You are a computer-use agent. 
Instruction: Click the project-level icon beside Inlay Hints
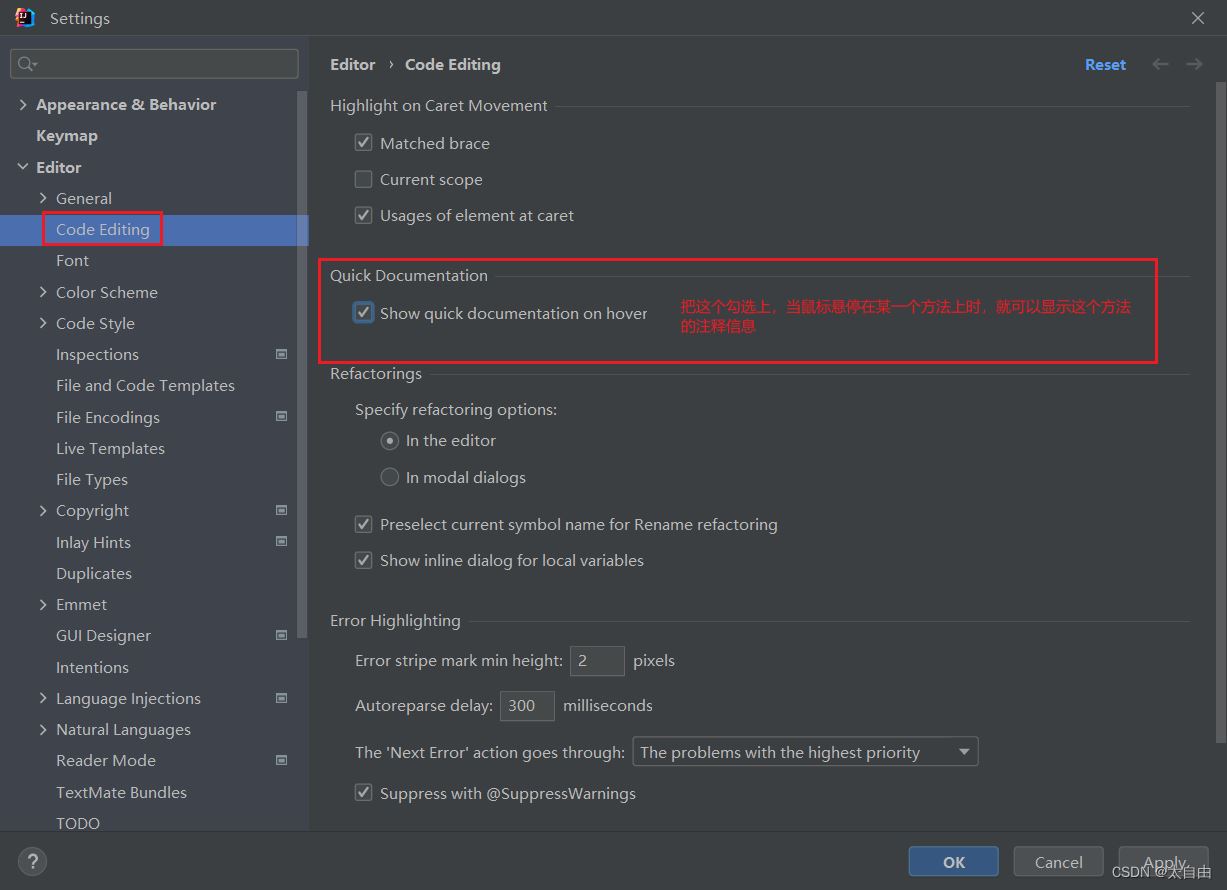(281, 542)
